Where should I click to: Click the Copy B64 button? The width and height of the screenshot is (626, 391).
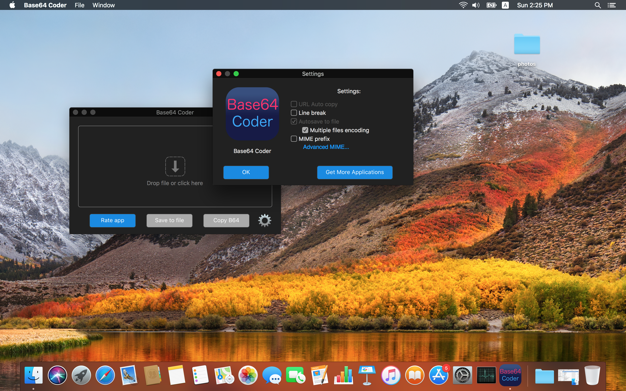226,220
